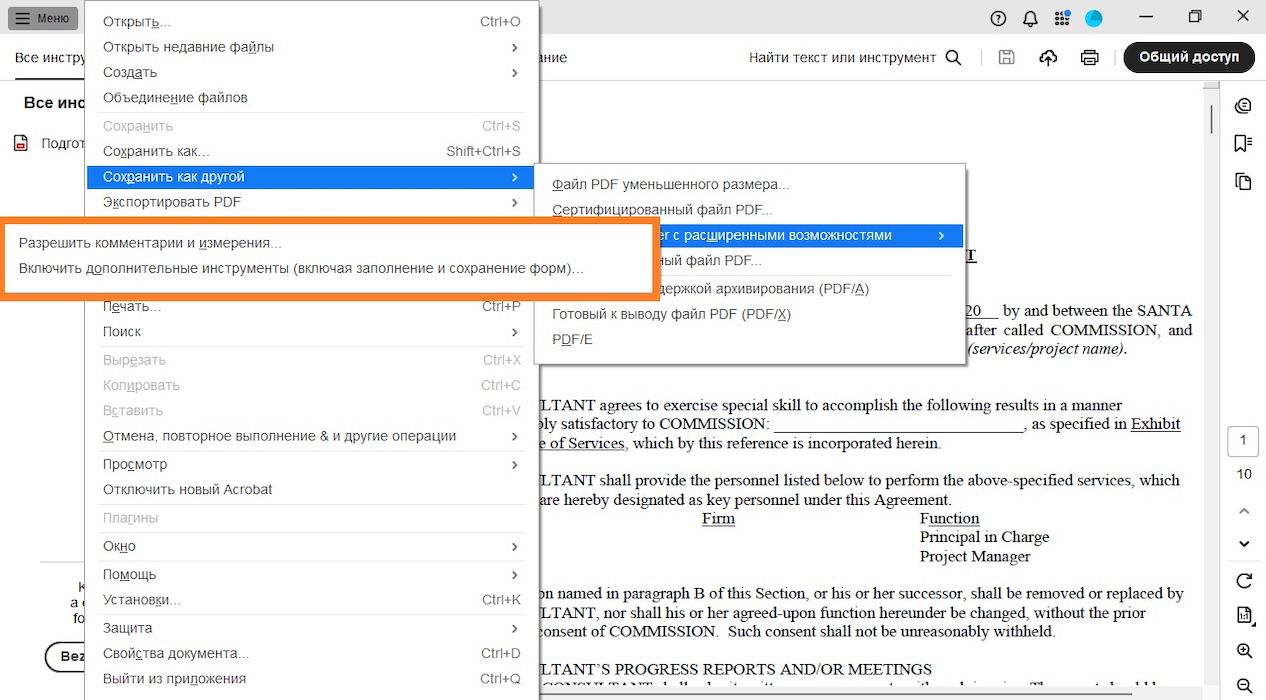
Task: Expand the Поиск submenu
Action: point(312,332)
